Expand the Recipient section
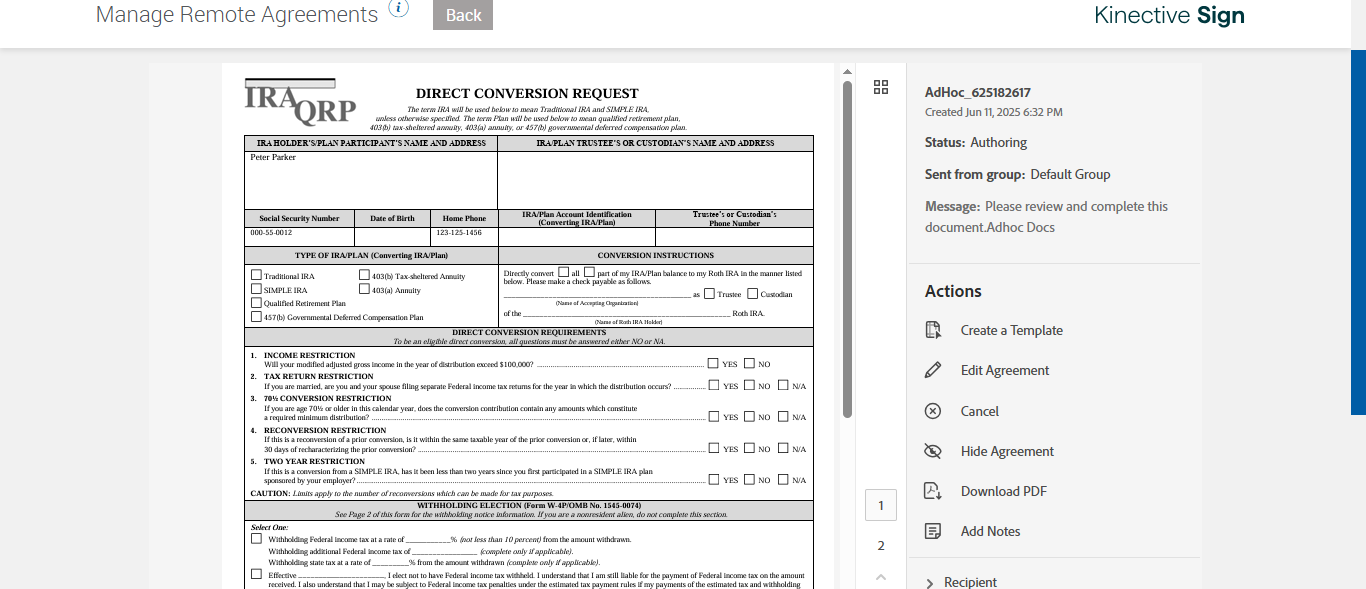The width and height of the screenshot is (1366, 589). click(x=961, y=582)
